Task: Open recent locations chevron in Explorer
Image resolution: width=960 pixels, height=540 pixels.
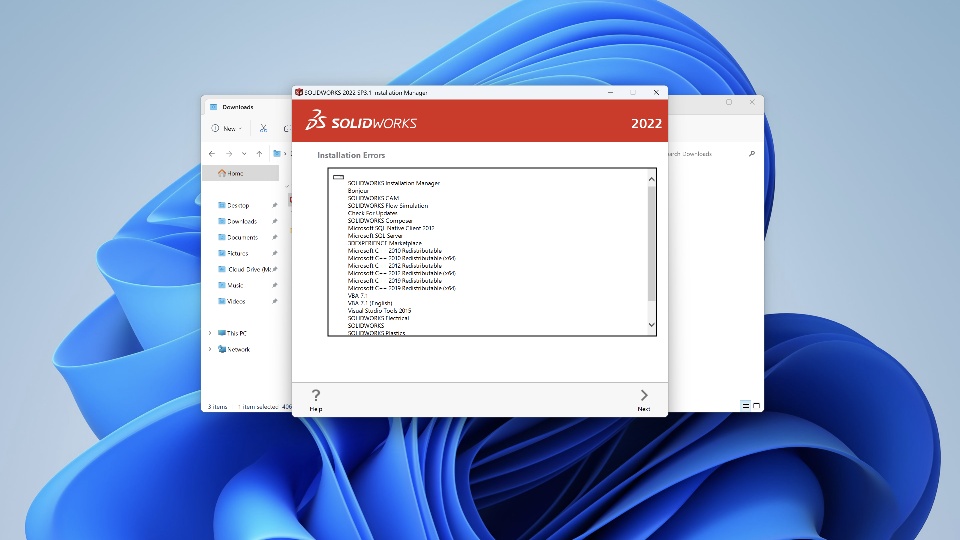Action: [x=244, y=154]
